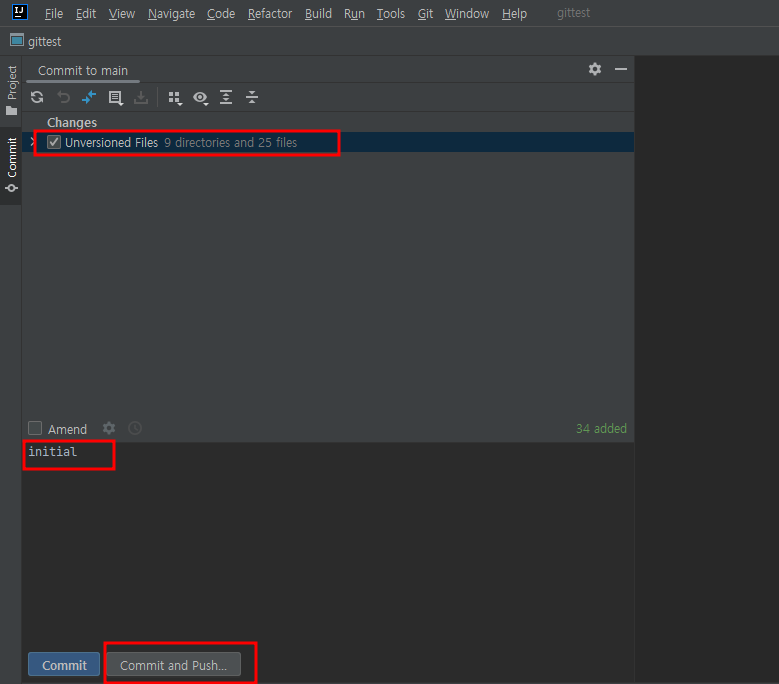This screenshot has width=779, height=684.
Task: Click the Rollback arrow icon
Action: coord(63,97)
